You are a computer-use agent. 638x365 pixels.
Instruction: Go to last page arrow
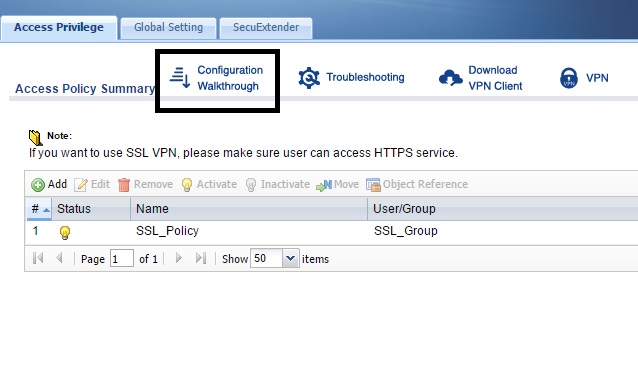coord(201,258)
